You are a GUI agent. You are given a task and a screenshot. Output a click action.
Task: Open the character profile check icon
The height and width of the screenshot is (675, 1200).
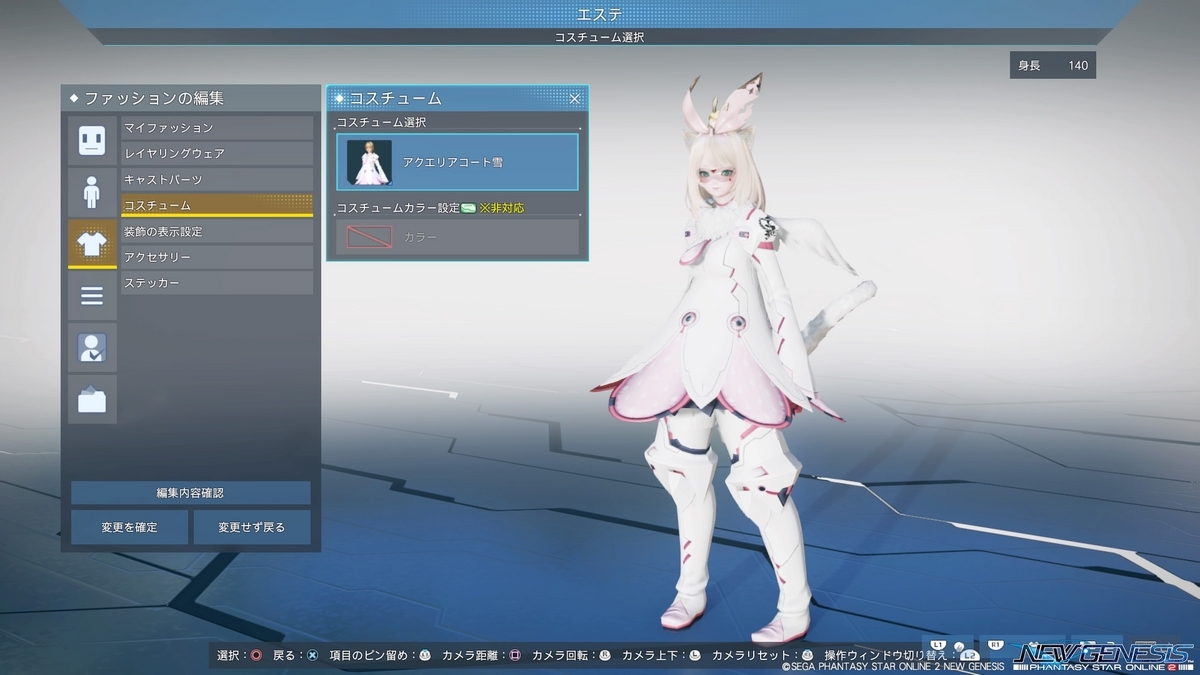92,348
